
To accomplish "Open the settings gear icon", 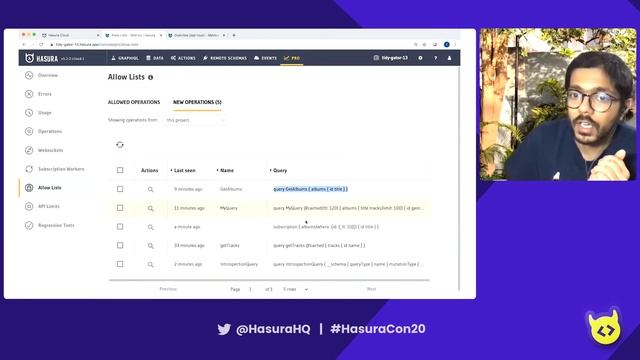I will coord(420,58).
